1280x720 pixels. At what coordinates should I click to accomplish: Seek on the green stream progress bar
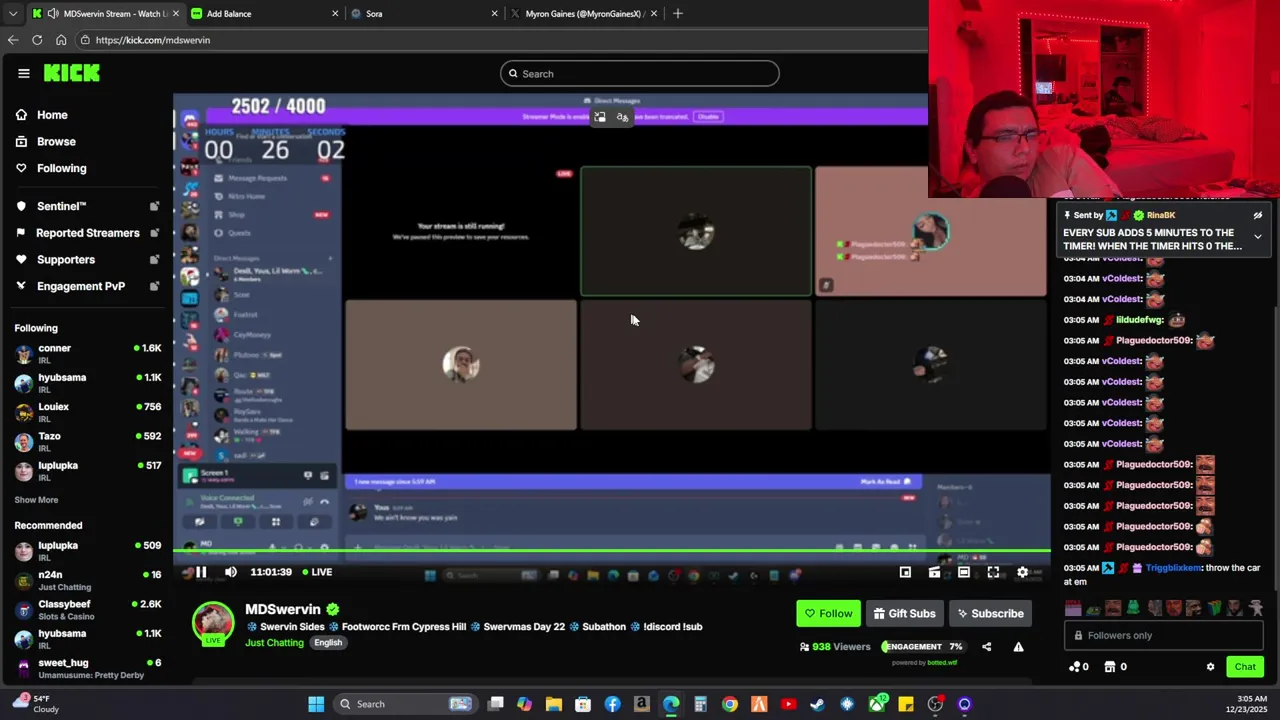612,551
